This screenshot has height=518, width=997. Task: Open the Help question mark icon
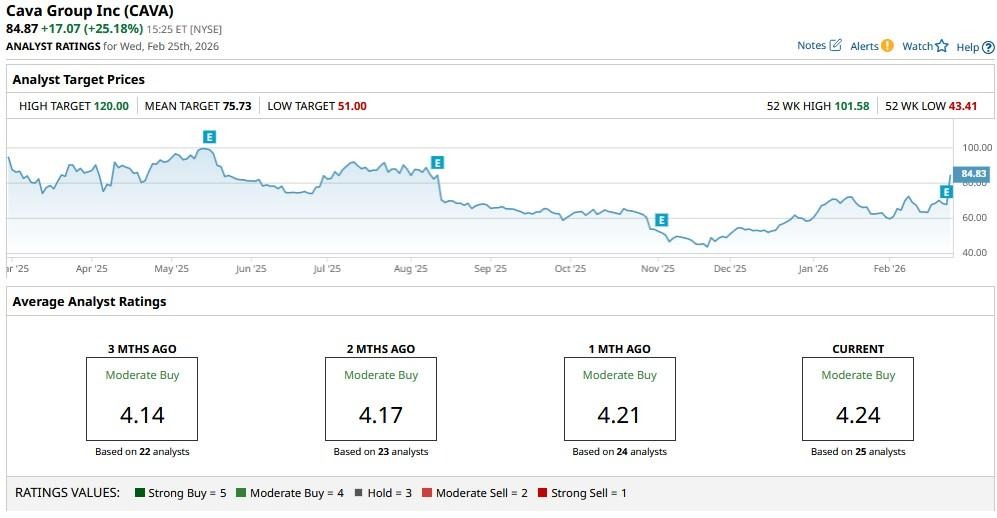click(x=988, y=47)
